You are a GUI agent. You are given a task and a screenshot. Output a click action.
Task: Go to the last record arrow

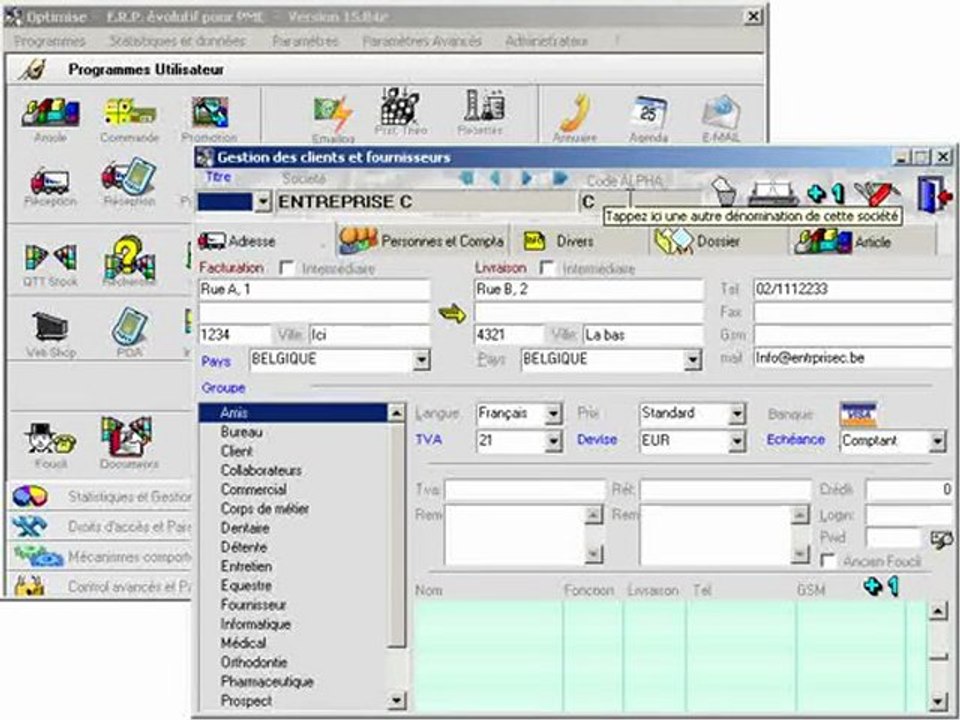(x=560, y=178)
